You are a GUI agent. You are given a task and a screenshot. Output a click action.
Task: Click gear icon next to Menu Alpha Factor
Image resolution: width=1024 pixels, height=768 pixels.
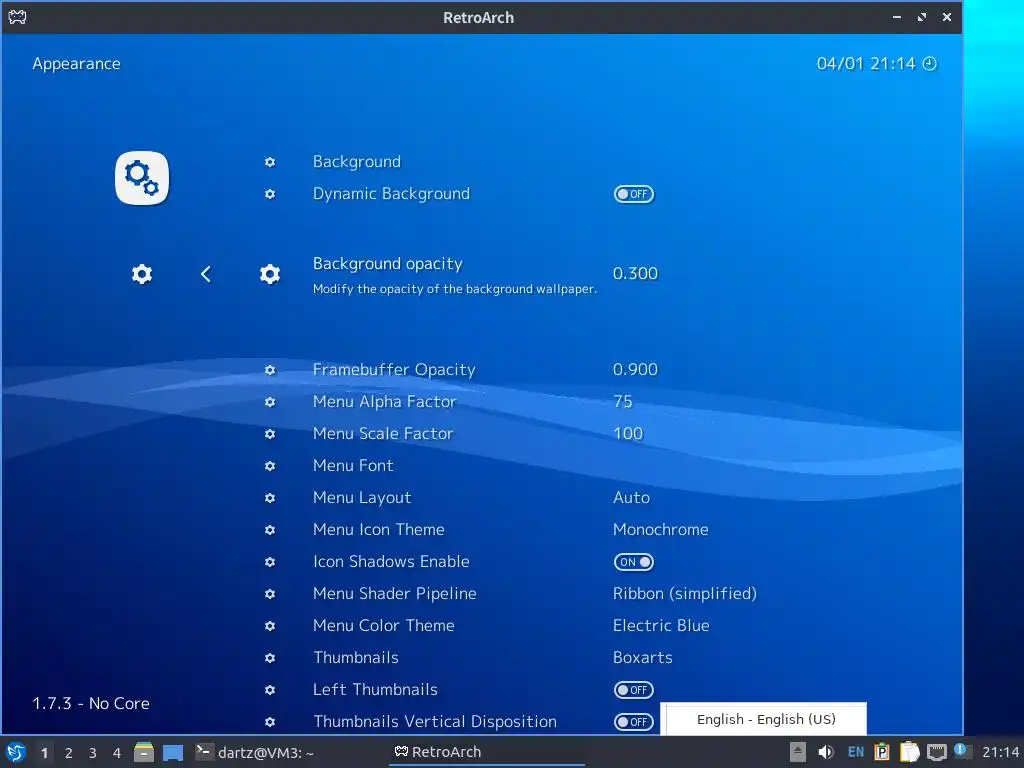click(x=270, y=402)
